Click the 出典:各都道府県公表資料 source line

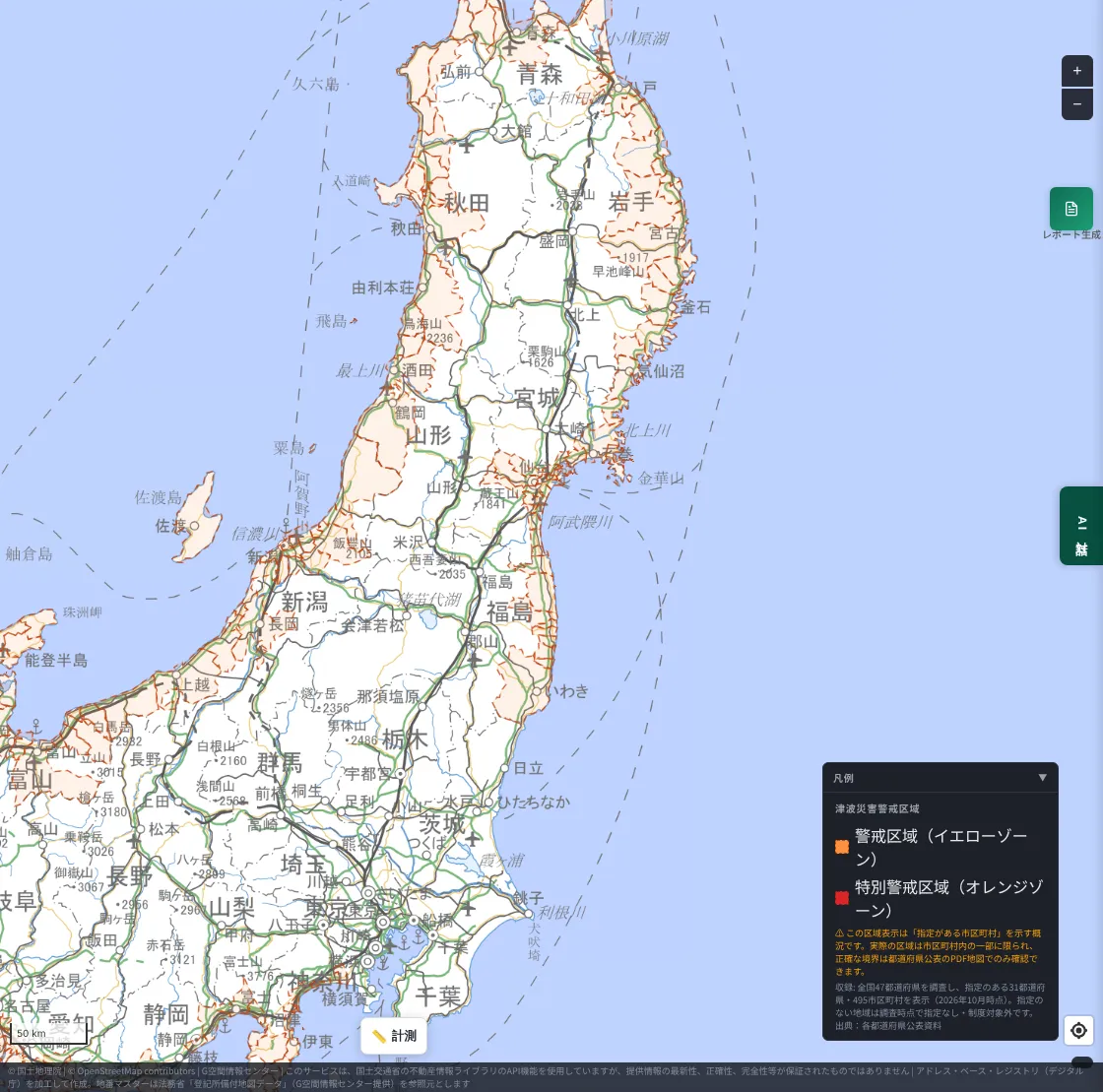click(887, 1026)
